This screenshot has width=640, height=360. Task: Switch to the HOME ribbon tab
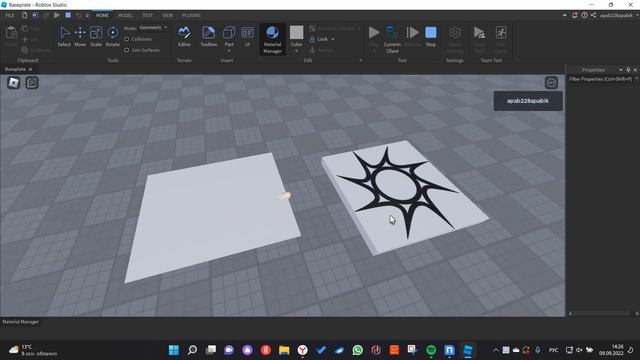pos(102,15)
